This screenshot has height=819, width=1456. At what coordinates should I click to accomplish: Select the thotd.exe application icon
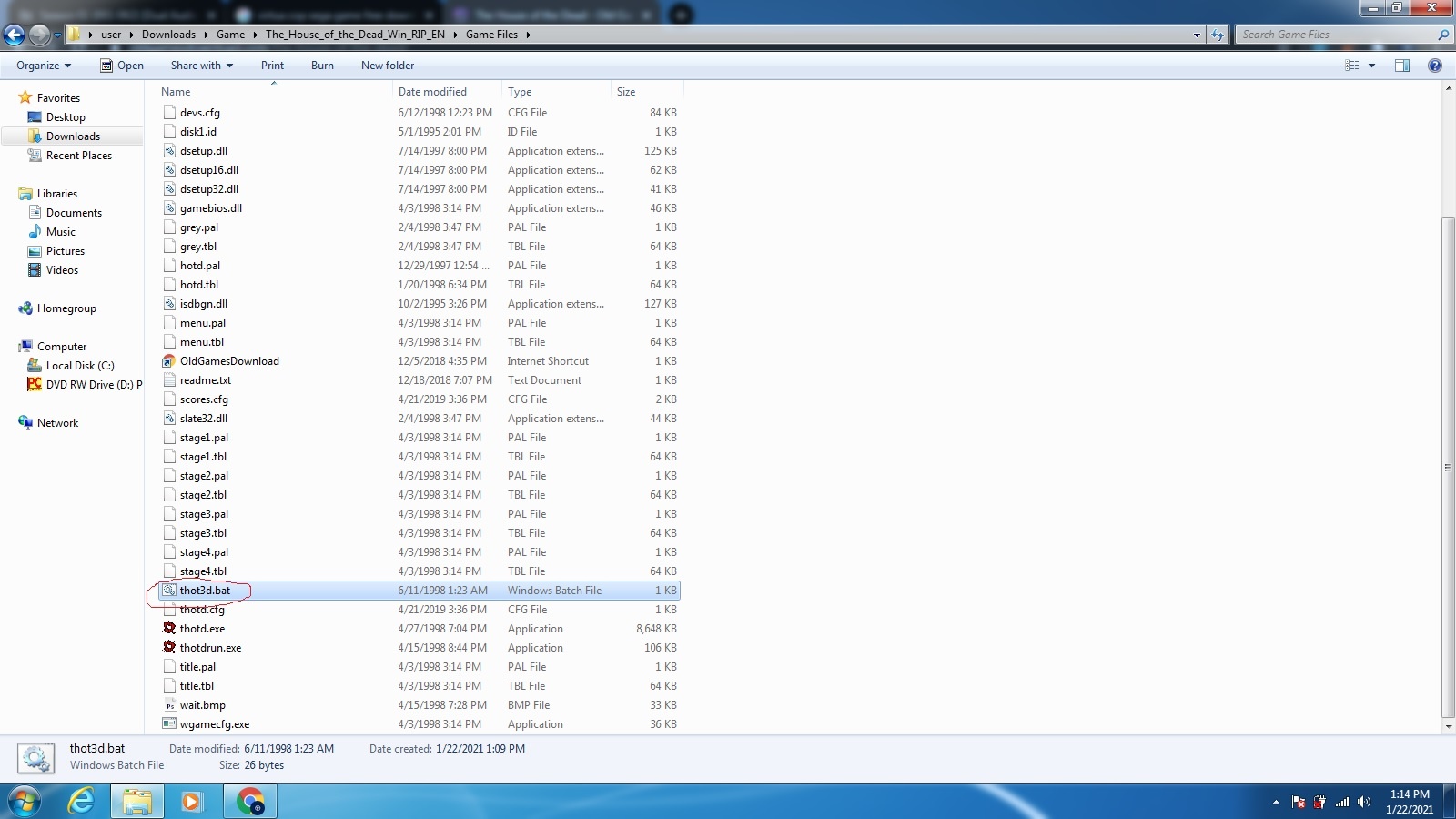point(169,628)
